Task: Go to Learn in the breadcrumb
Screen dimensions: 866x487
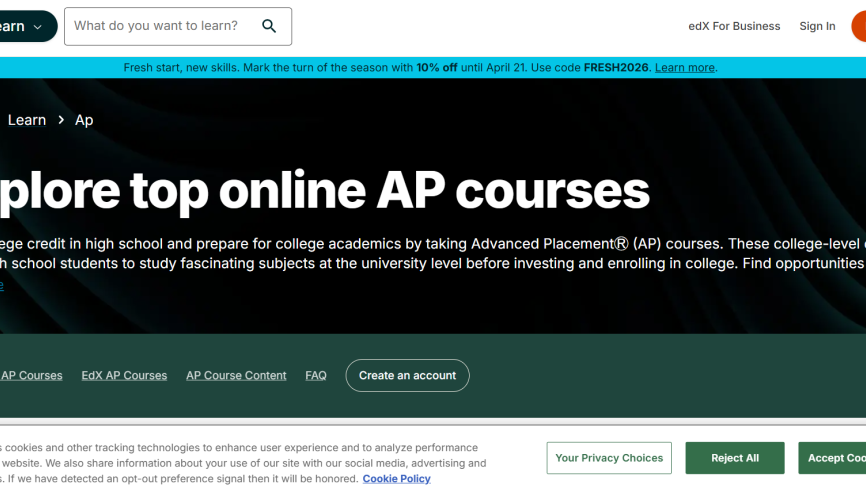Action: (27, 120)
